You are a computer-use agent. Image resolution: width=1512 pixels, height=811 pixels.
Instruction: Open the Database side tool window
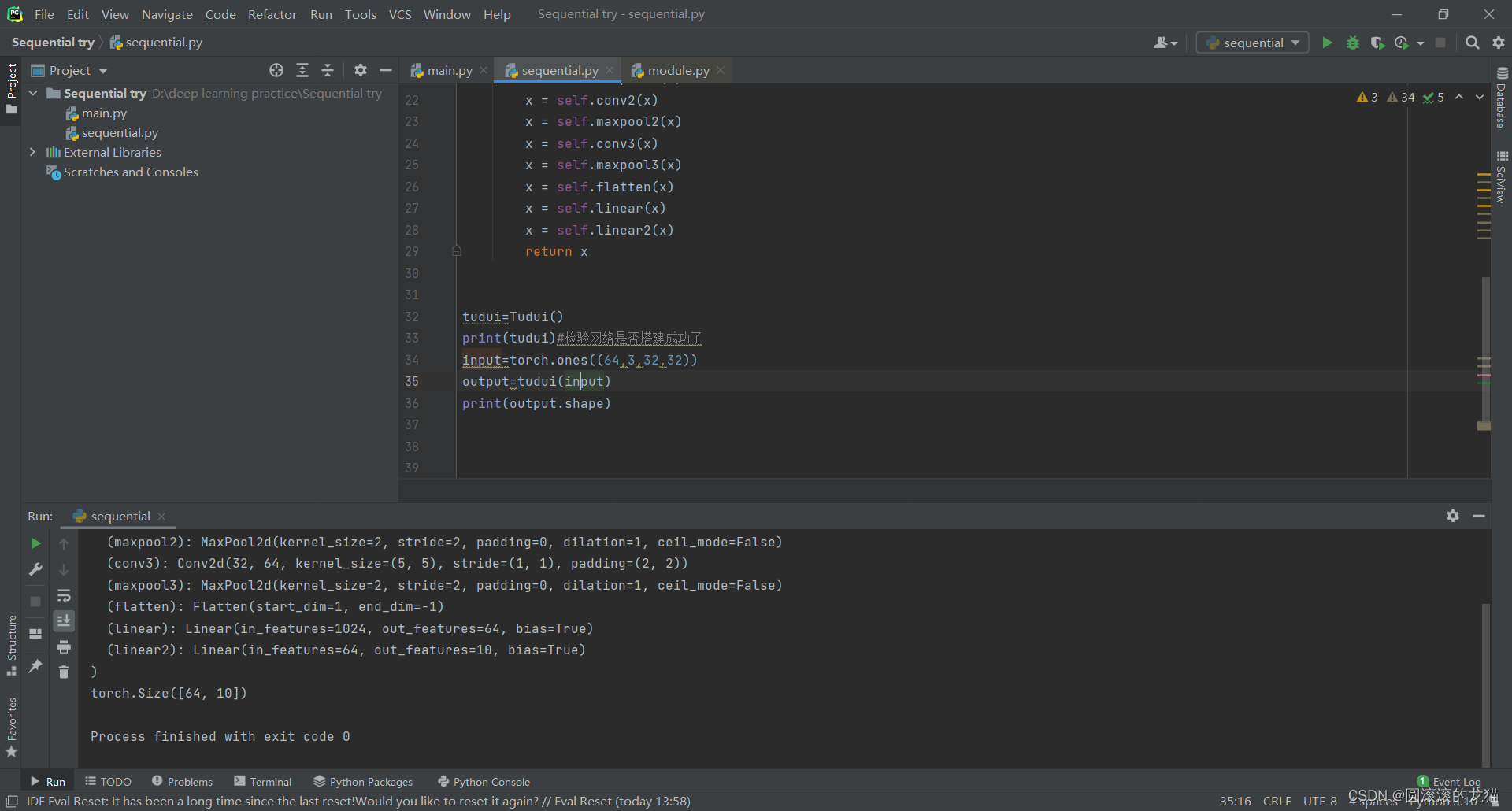[x=1502, y=98]
